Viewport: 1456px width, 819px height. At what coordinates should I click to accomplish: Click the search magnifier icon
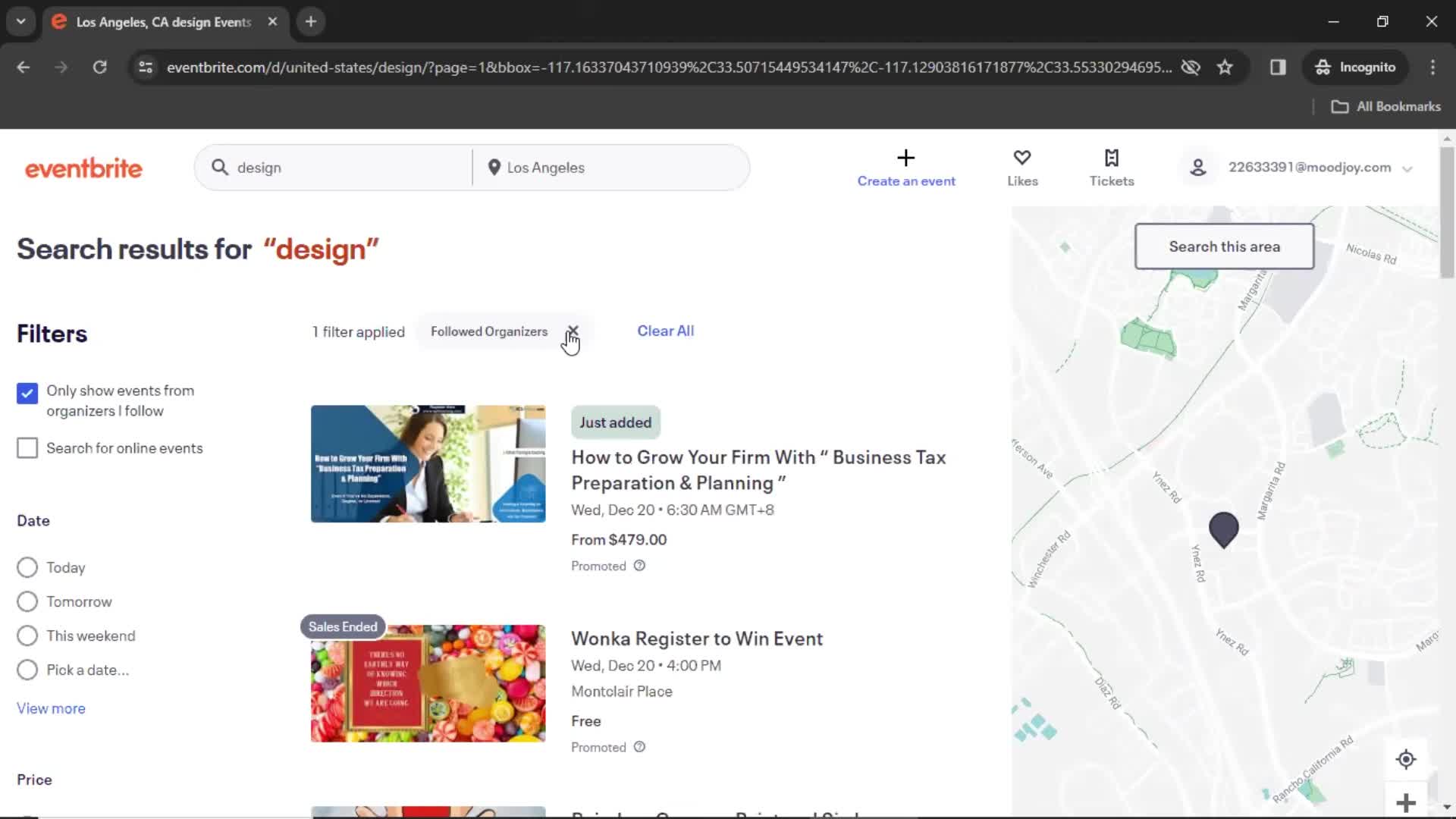click(x=220, y=168)
